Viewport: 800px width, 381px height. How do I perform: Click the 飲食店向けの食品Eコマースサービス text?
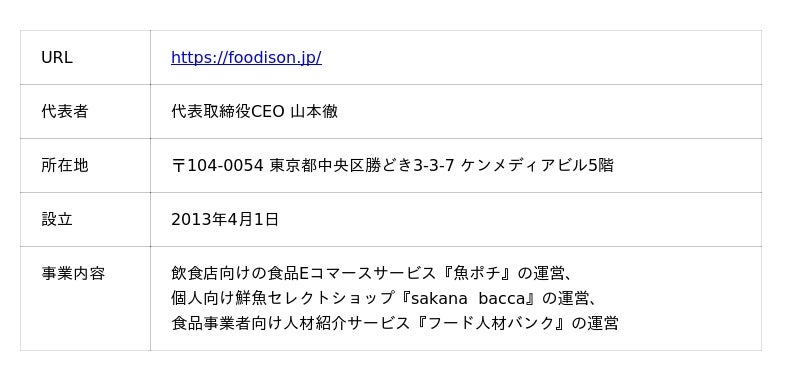pos(304,273)
